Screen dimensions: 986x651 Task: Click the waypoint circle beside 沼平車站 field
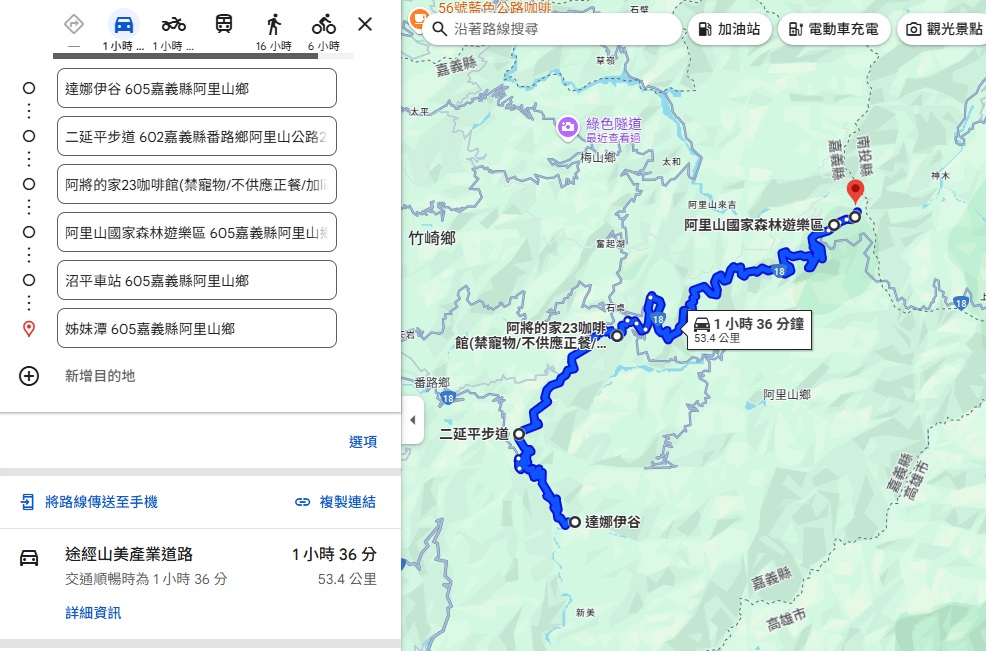[x=29, y=280]
